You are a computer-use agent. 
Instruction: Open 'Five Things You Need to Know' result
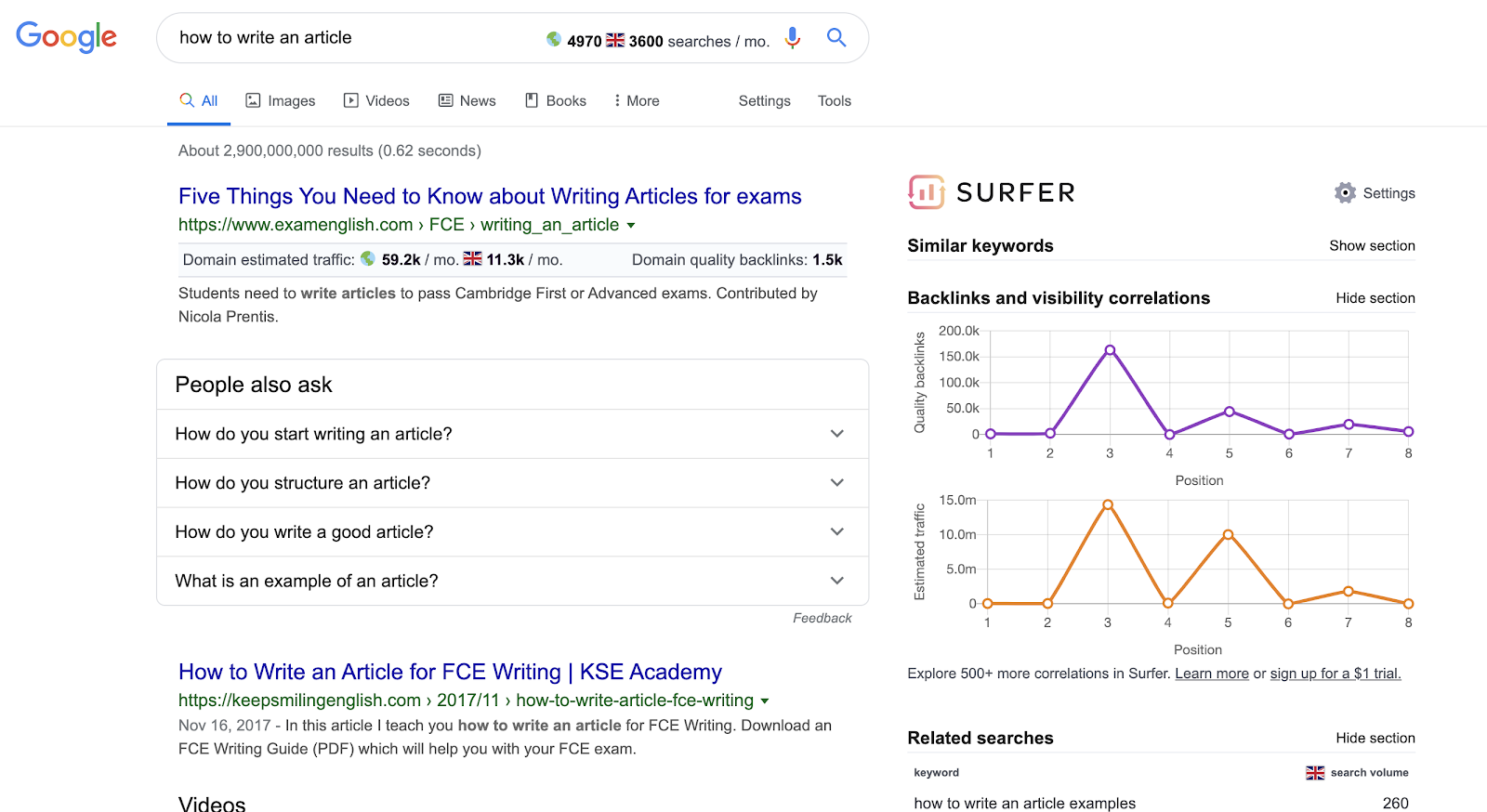[x=490, y=196]
